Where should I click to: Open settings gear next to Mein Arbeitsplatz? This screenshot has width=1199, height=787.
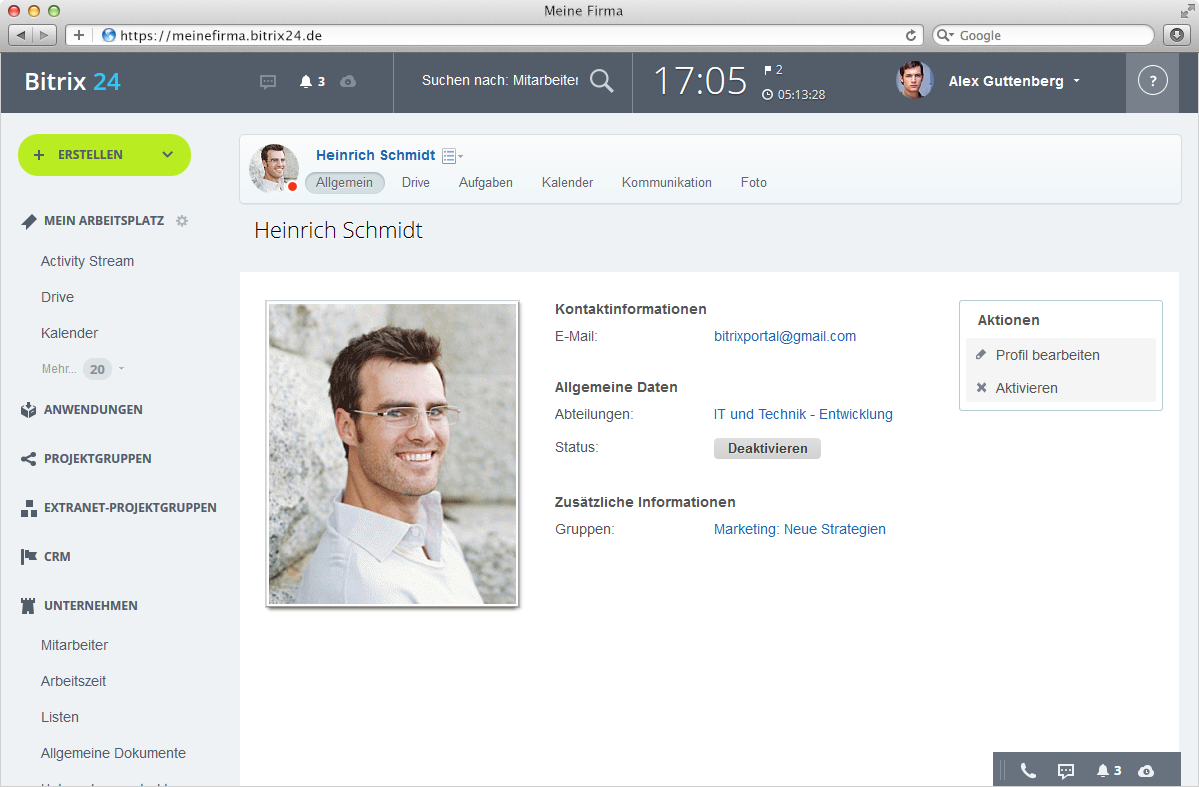182,221
